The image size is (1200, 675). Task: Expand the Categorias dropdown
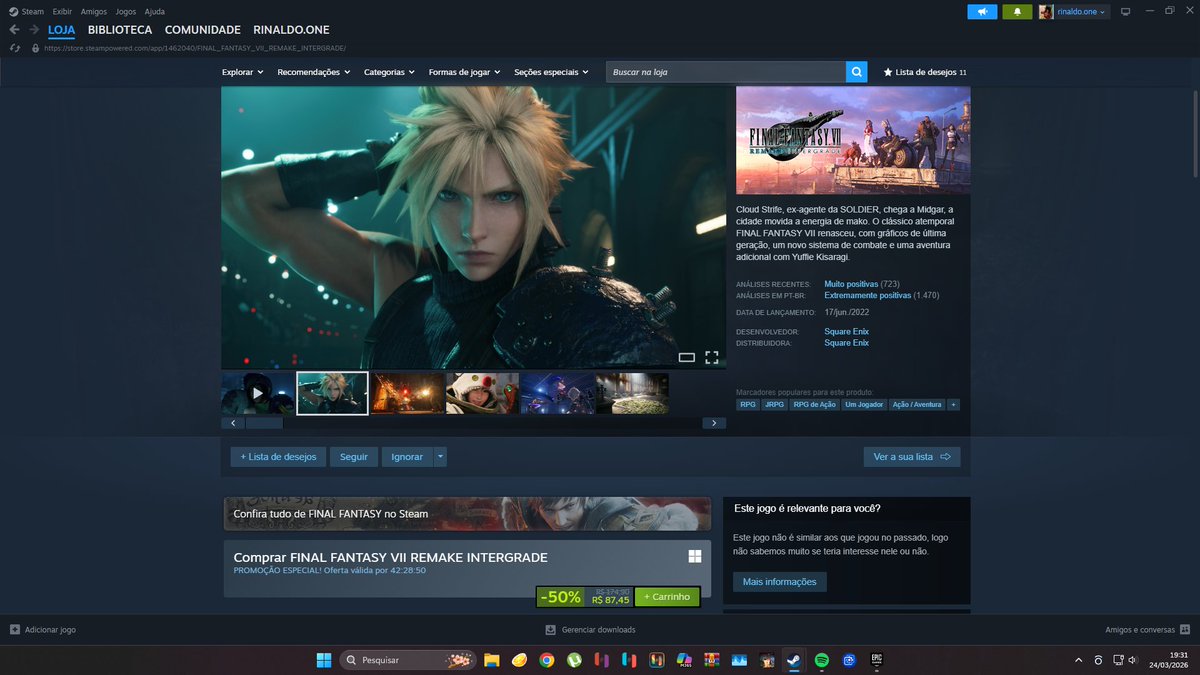click(390, 72)
